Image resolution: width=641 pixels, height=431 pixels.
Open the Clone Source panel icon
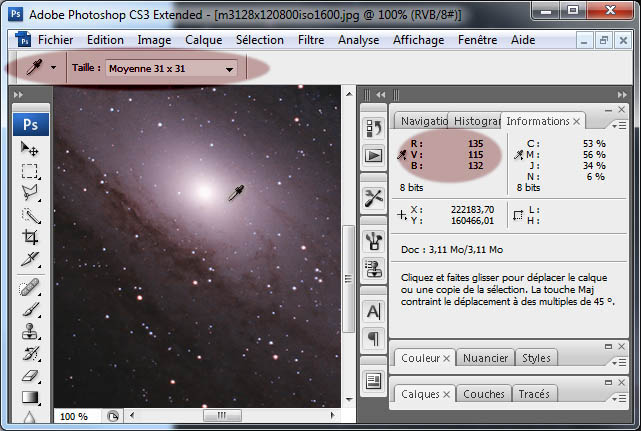click(x=374, y=269)
